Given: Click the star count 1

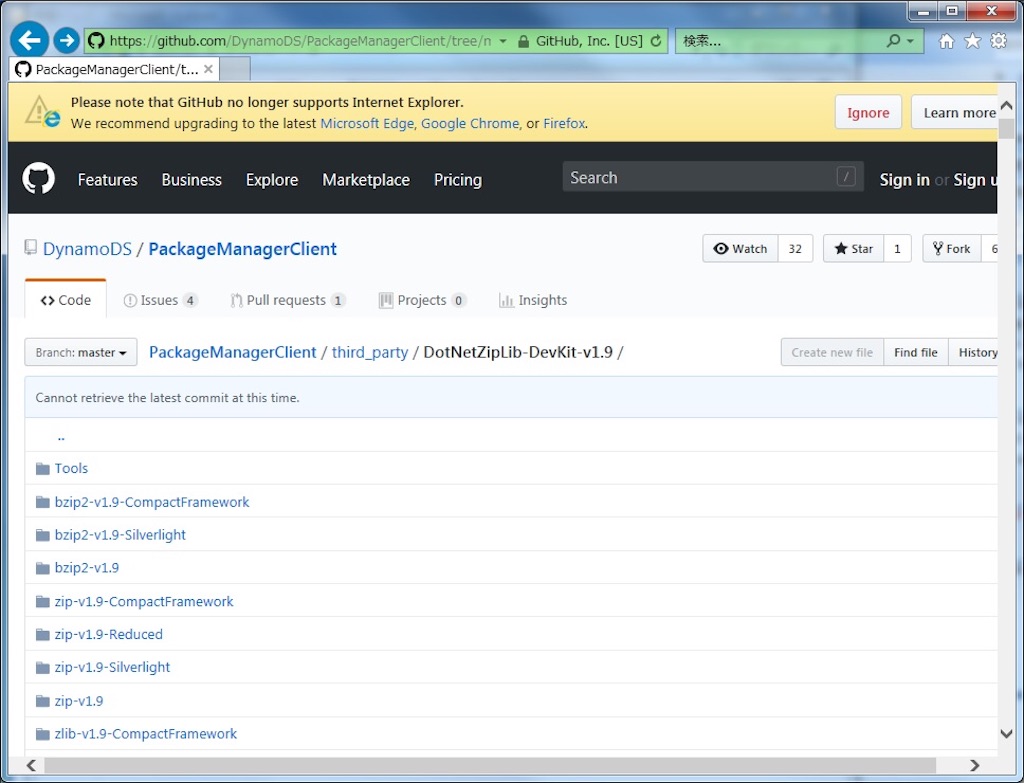Looking at the screenshot, I should pyautogui.click(x=897, y=248).
